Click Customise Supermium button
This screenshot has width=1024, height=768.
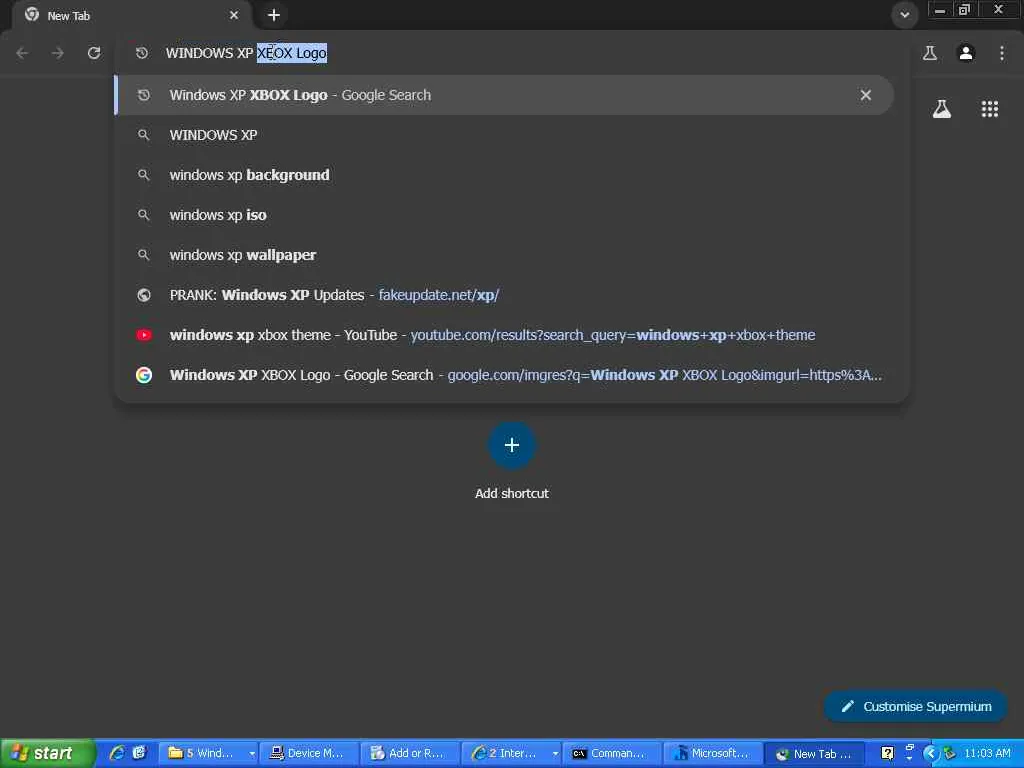point(916,707)
